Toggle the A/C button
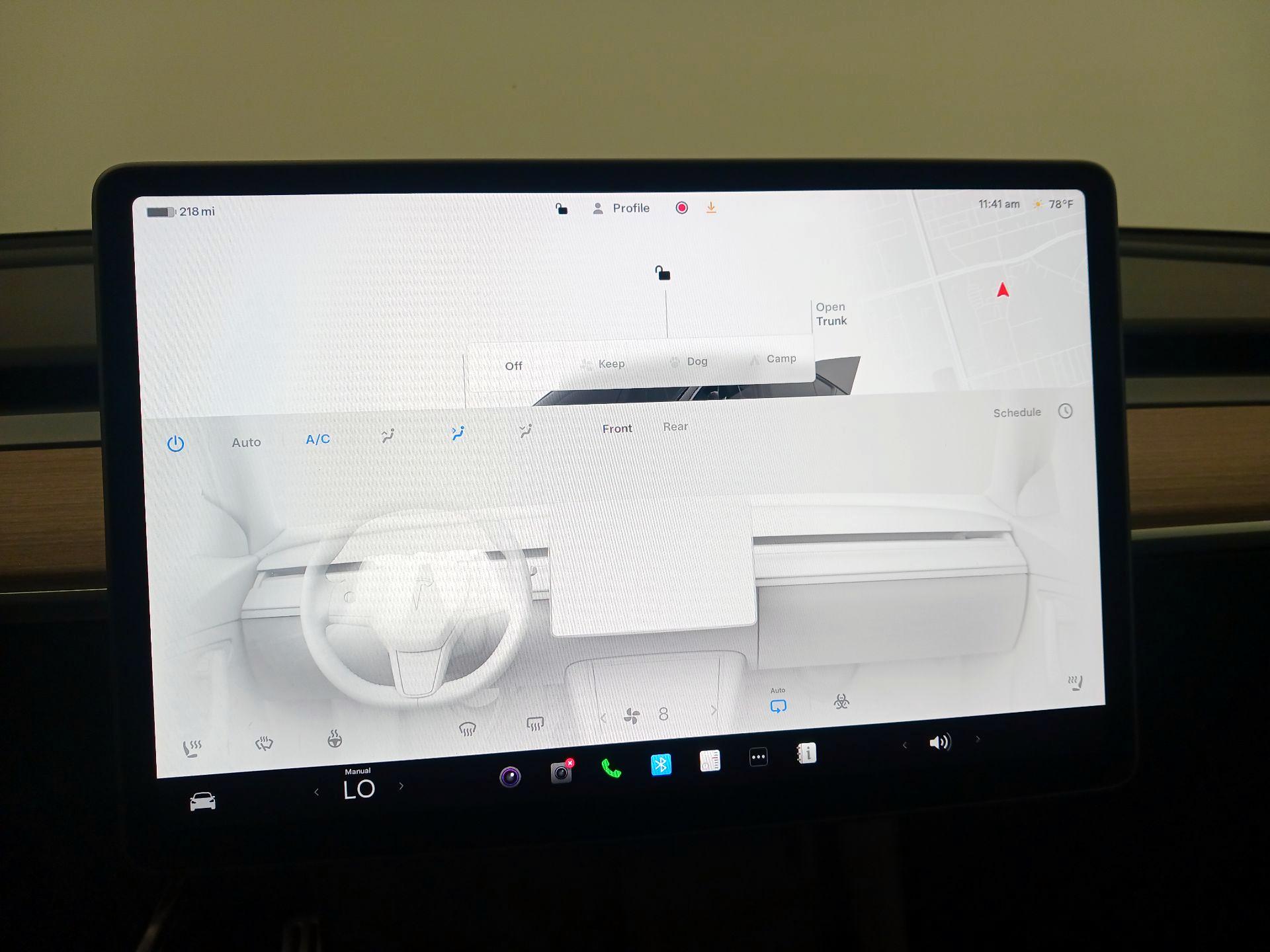Image resolution: width=1270 pixels, height=952 pixels. click(x=317, y=439)
